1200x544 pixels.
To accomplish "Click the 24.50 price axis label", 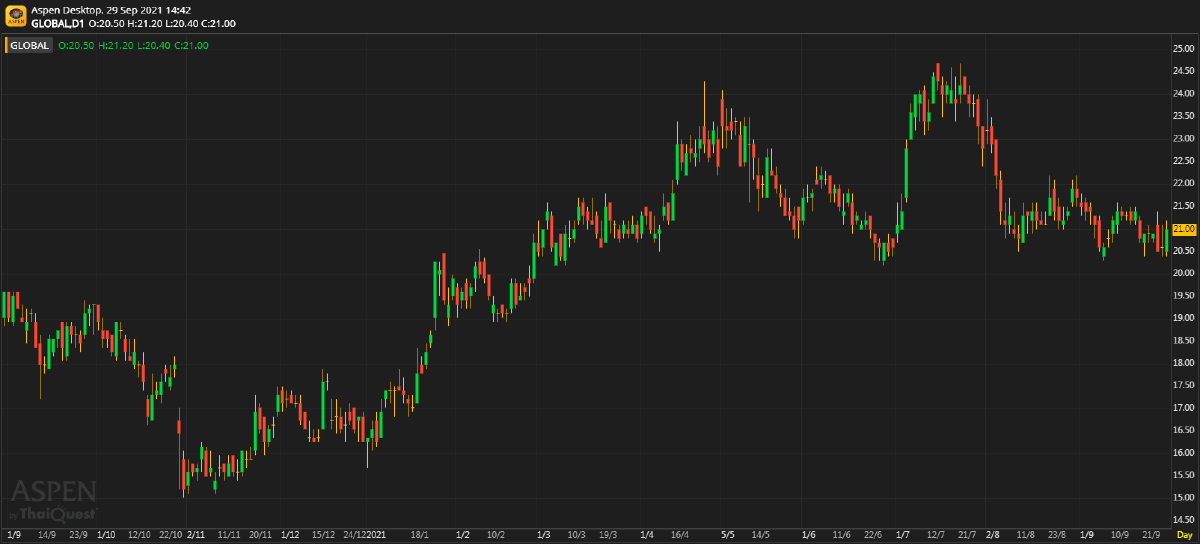I will 1184,71.
